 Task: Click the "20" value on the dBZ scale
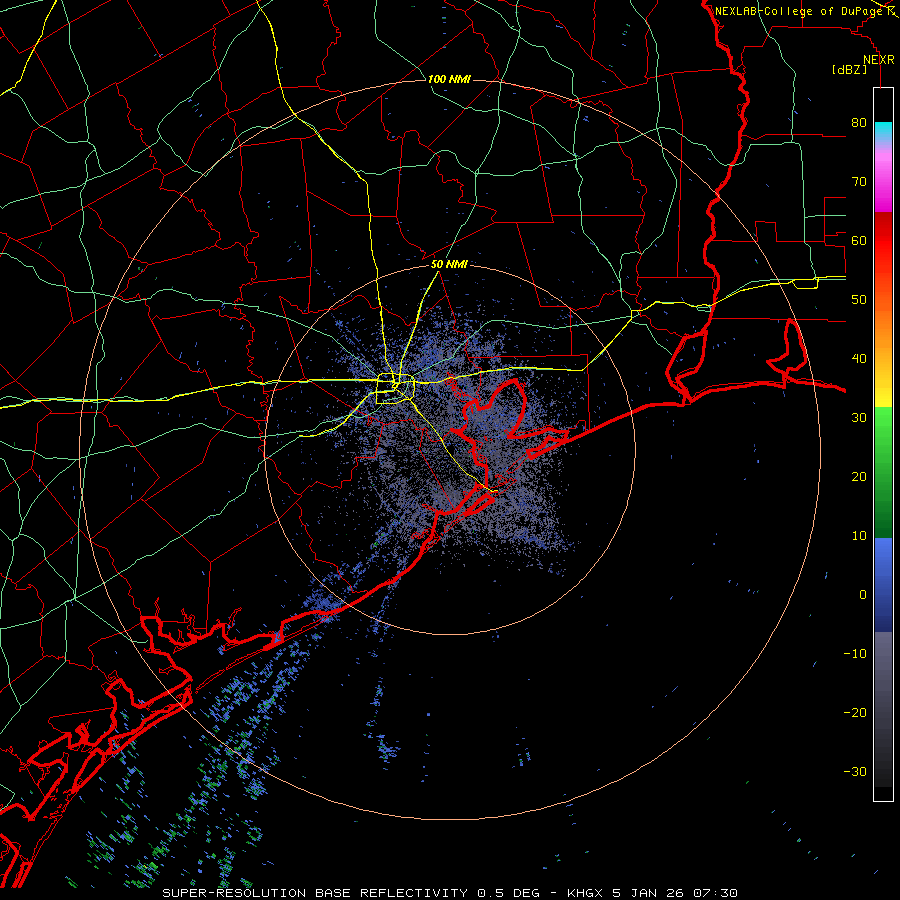(859, 476)
